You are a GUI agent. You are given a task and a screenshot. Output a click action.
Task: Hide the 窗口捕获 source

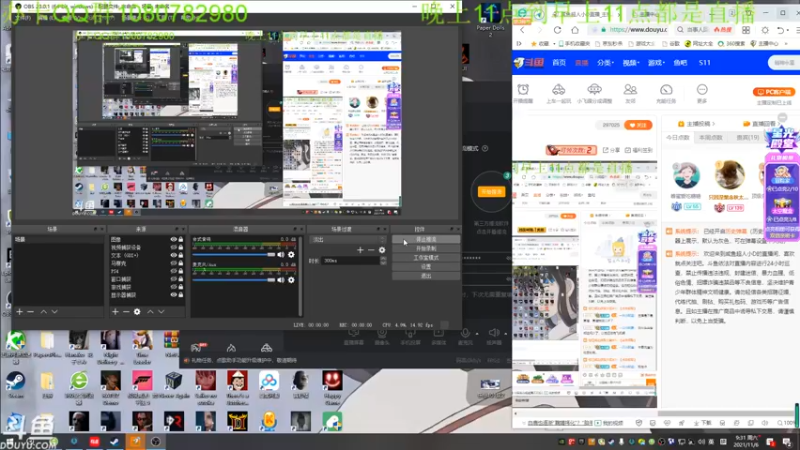[173, 279]
